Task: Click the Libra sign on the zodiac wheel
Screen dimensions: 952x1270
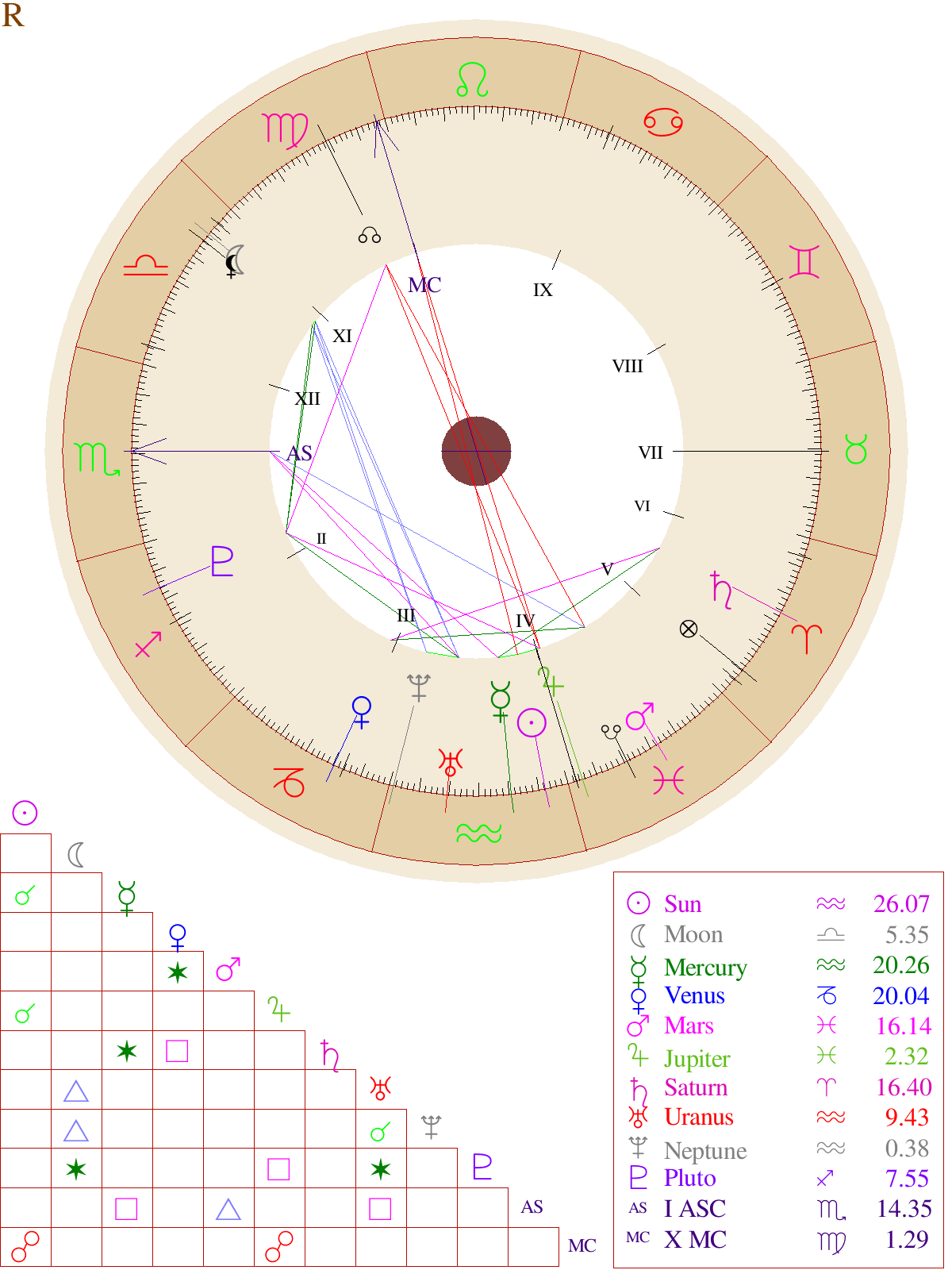Action: (146, 266)
